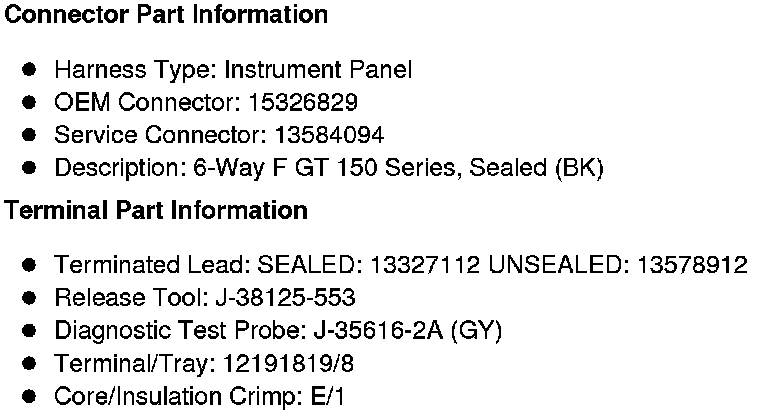Screen dimensions: 768x416
Task: Click the bullet beside Service Connector
Action: (30, 135)
